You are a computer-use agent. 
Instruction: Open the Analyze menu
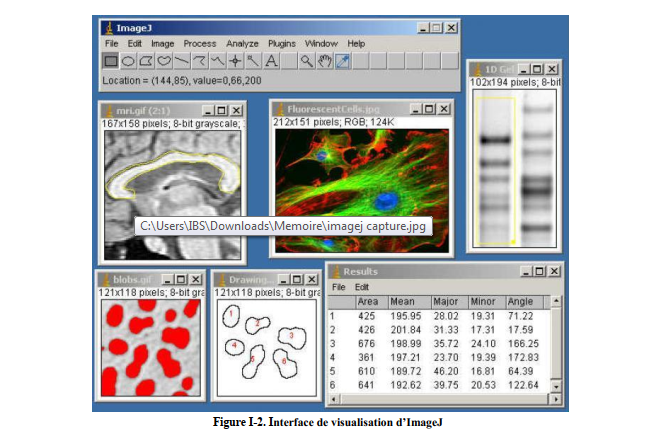pos(242,44)
